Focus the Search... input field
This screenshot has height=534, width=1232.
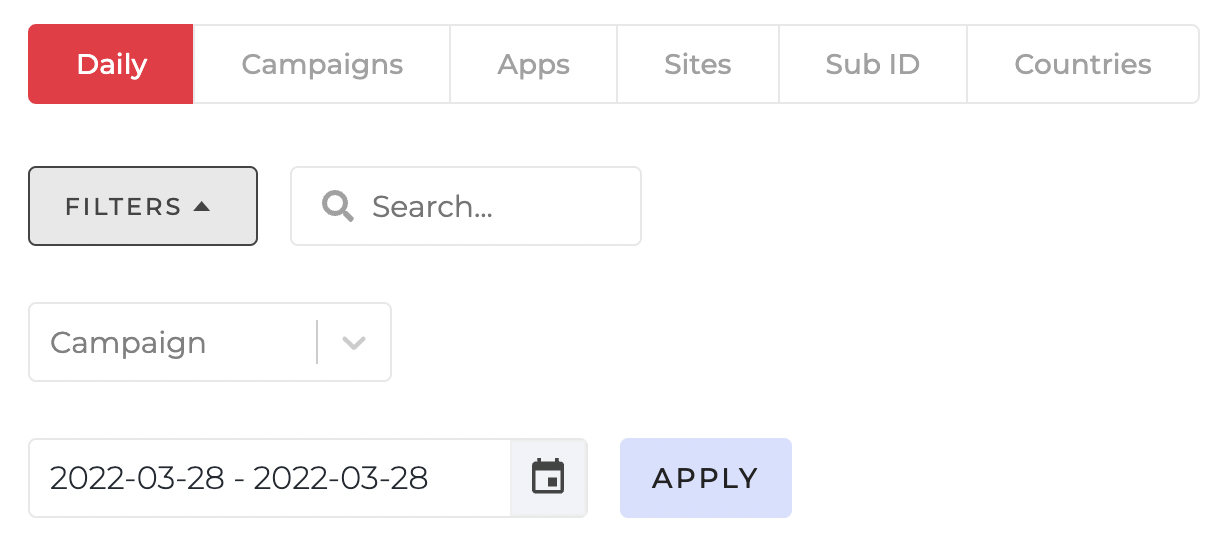466,206
